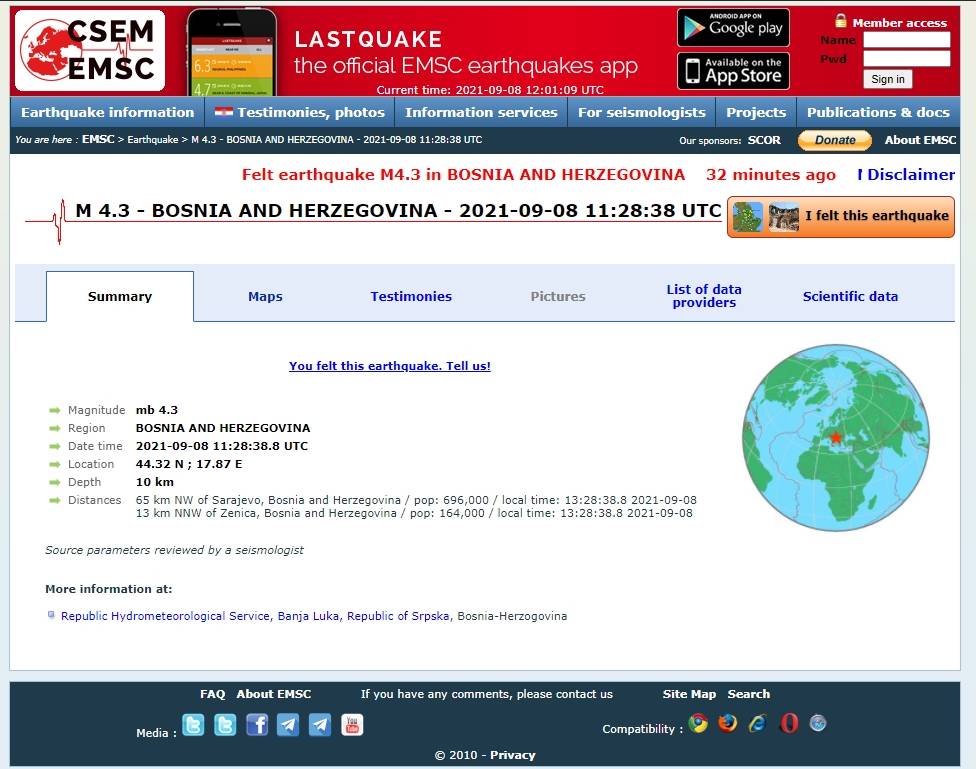Select the Scientific data tab
976x769 pixels.
[850, 296]
